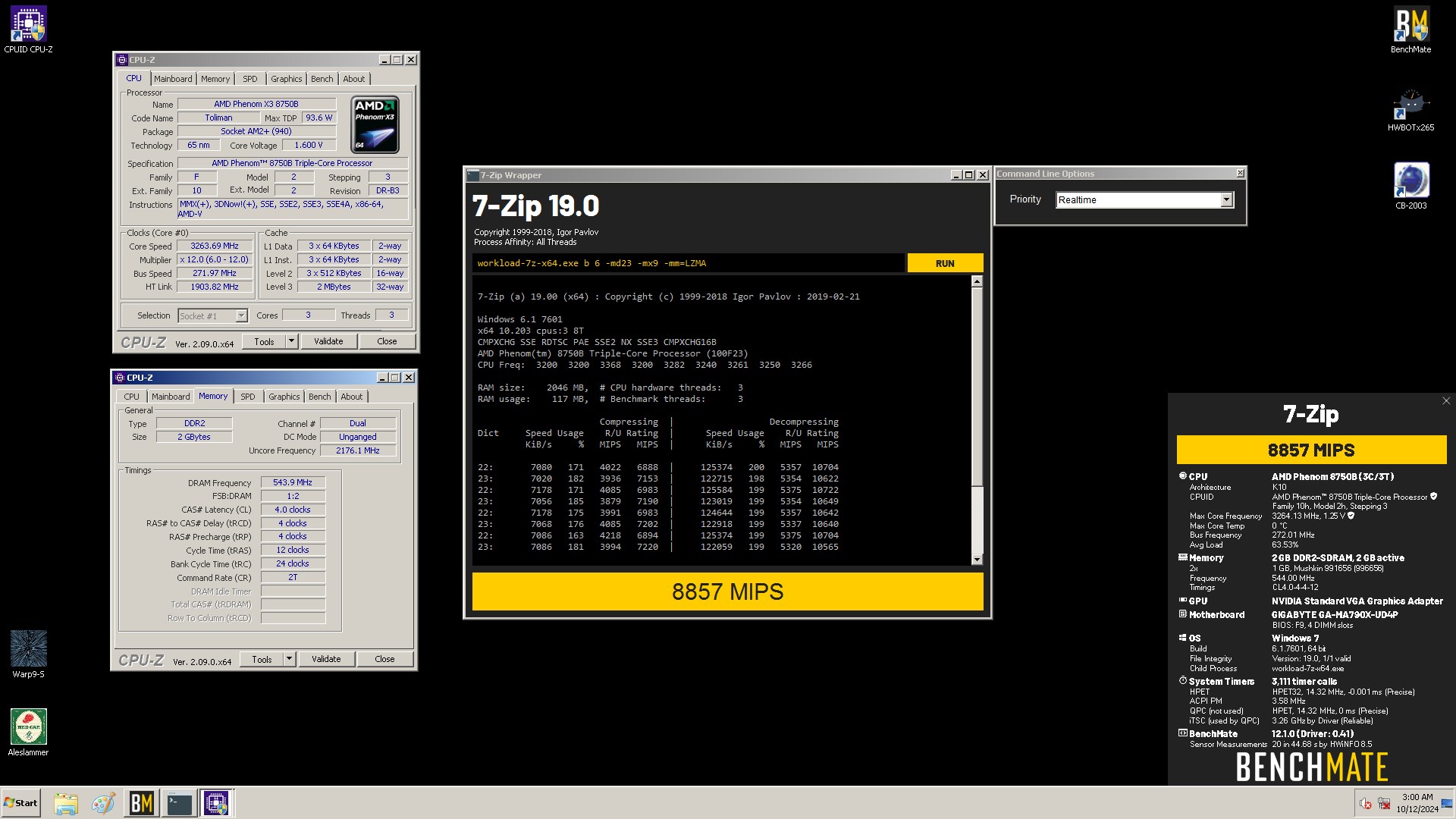Click Validate in Memory CPU-Z window

click(326, 660)
